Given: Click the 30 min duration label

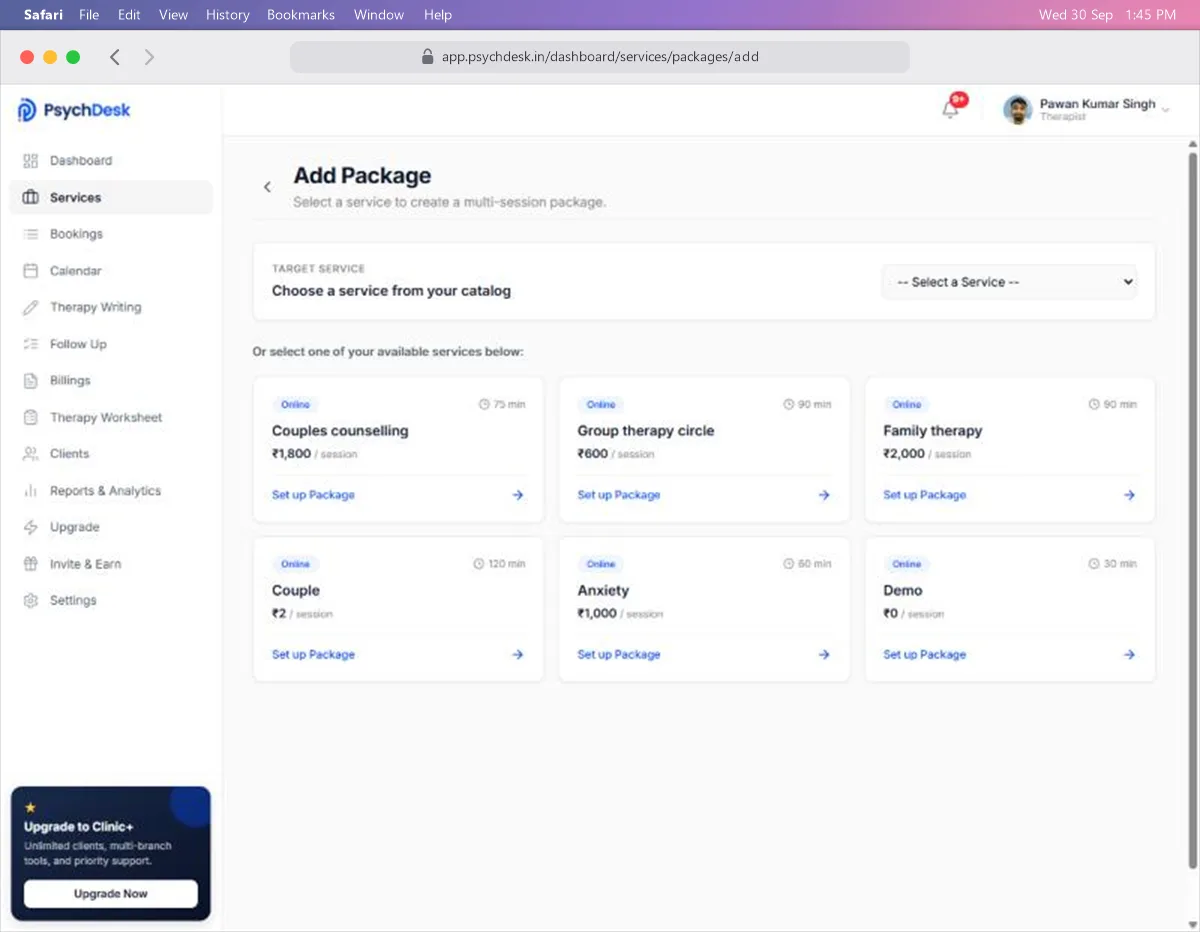Looking at the screenshot, I should click(x=1112, y=564).
